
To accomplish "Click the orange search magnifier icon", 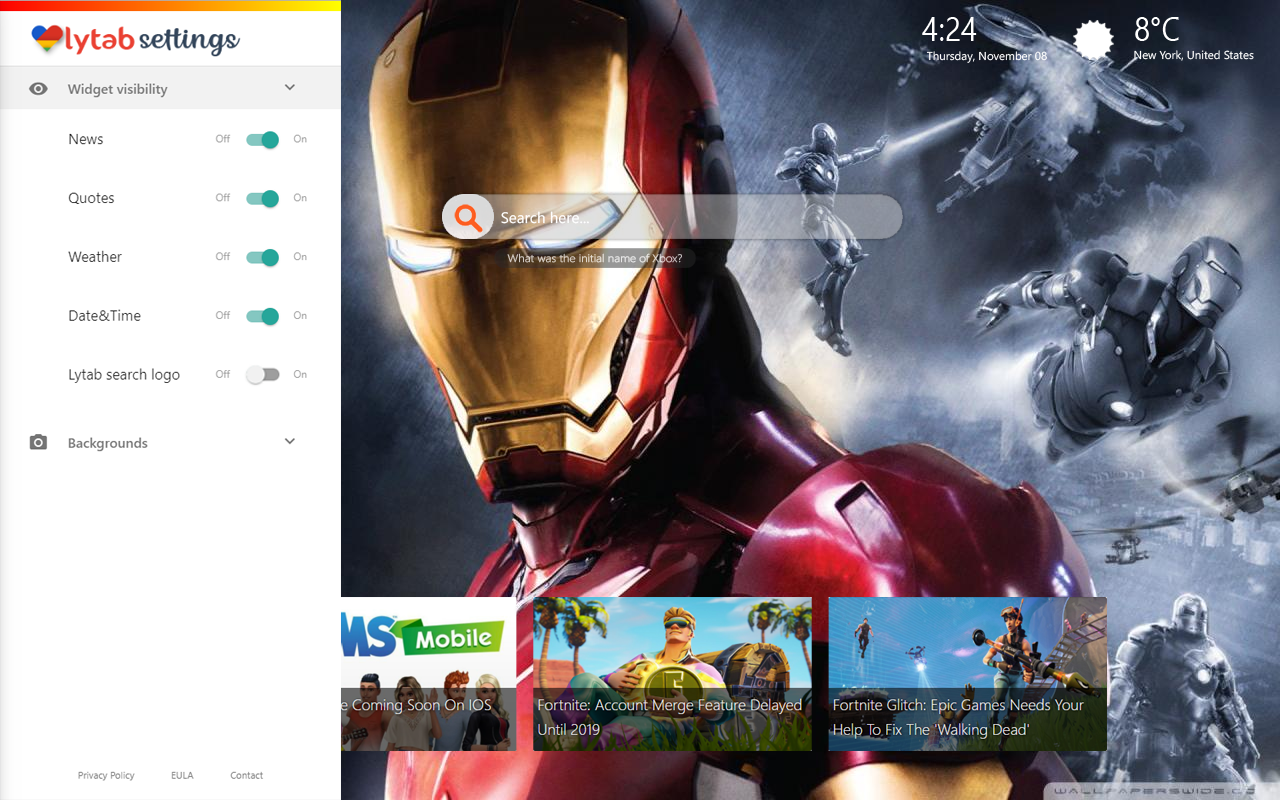I will [x=467, y=217].
